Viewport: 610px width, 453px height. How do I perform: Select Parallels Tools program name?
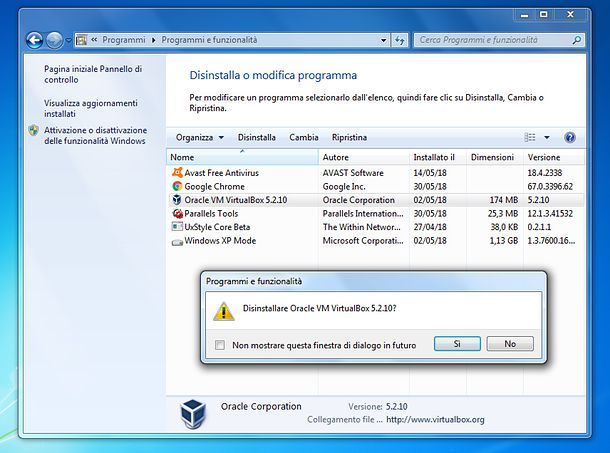pos(211,213)
